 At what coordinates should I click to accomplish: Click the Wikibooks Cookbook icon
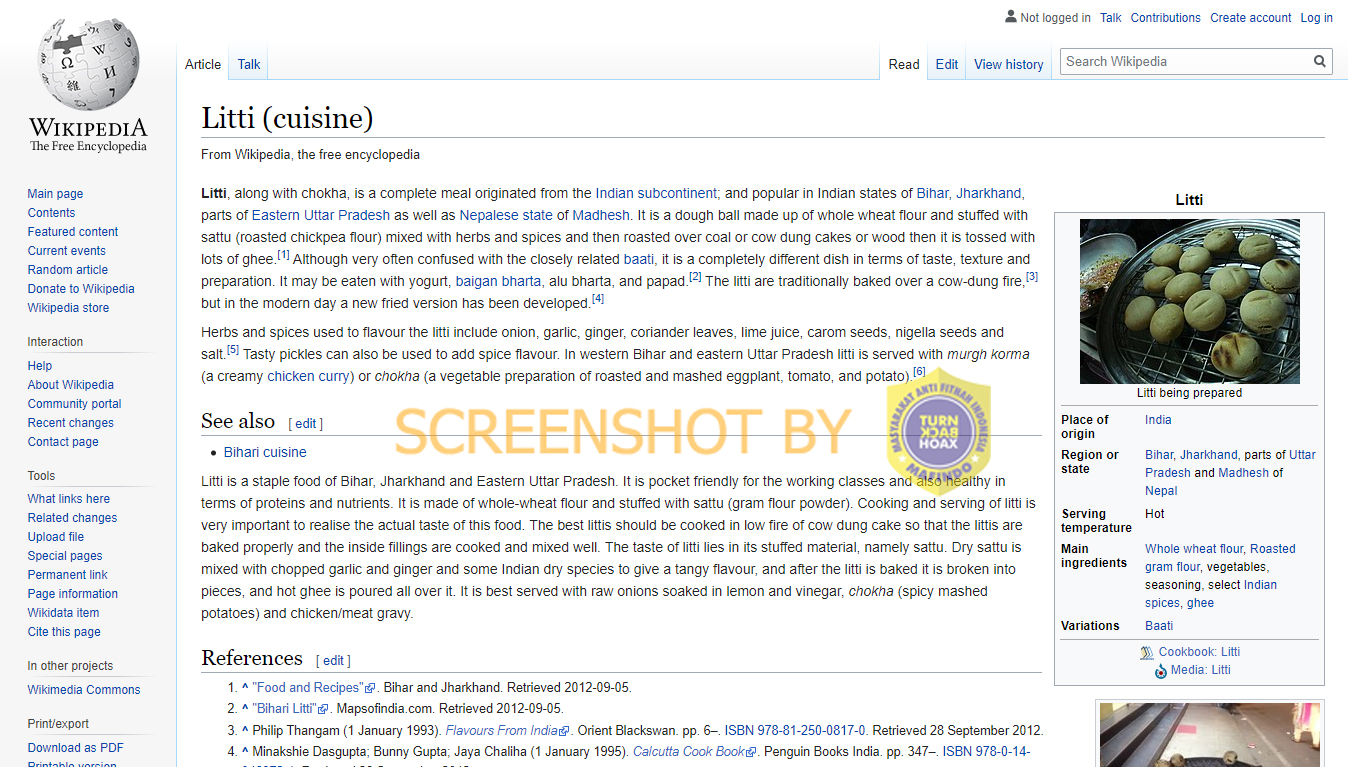click(1147, 653)
